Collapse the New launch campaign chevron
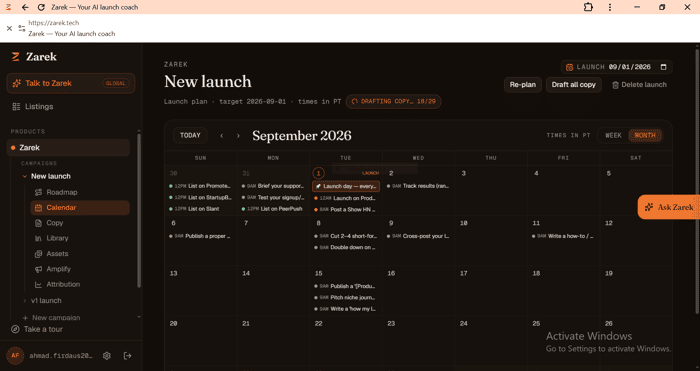The width and height of the screenshot is (700, 371). [25, 176]
